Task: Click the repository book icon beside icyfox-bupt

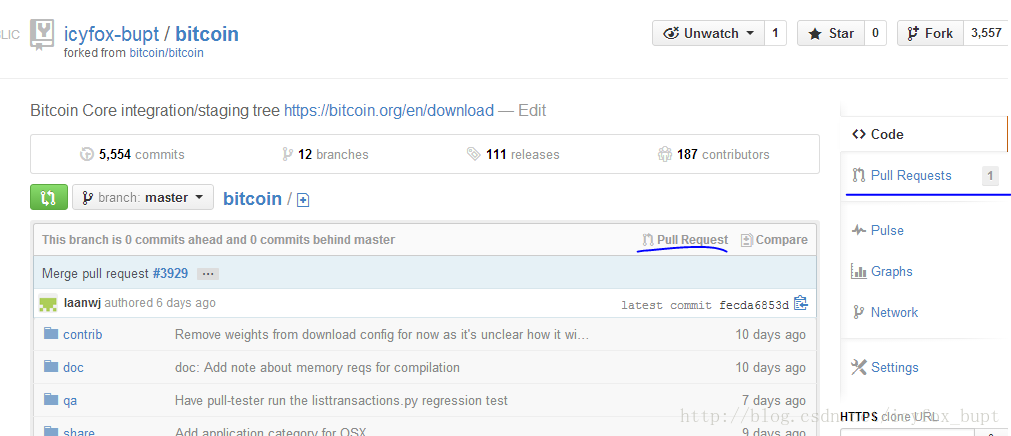Action: tap(43, 35)
